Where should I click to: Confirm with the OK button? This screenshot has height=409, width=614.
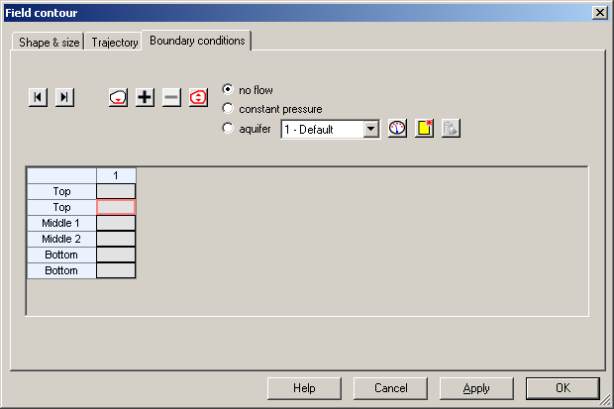[562, 388]
